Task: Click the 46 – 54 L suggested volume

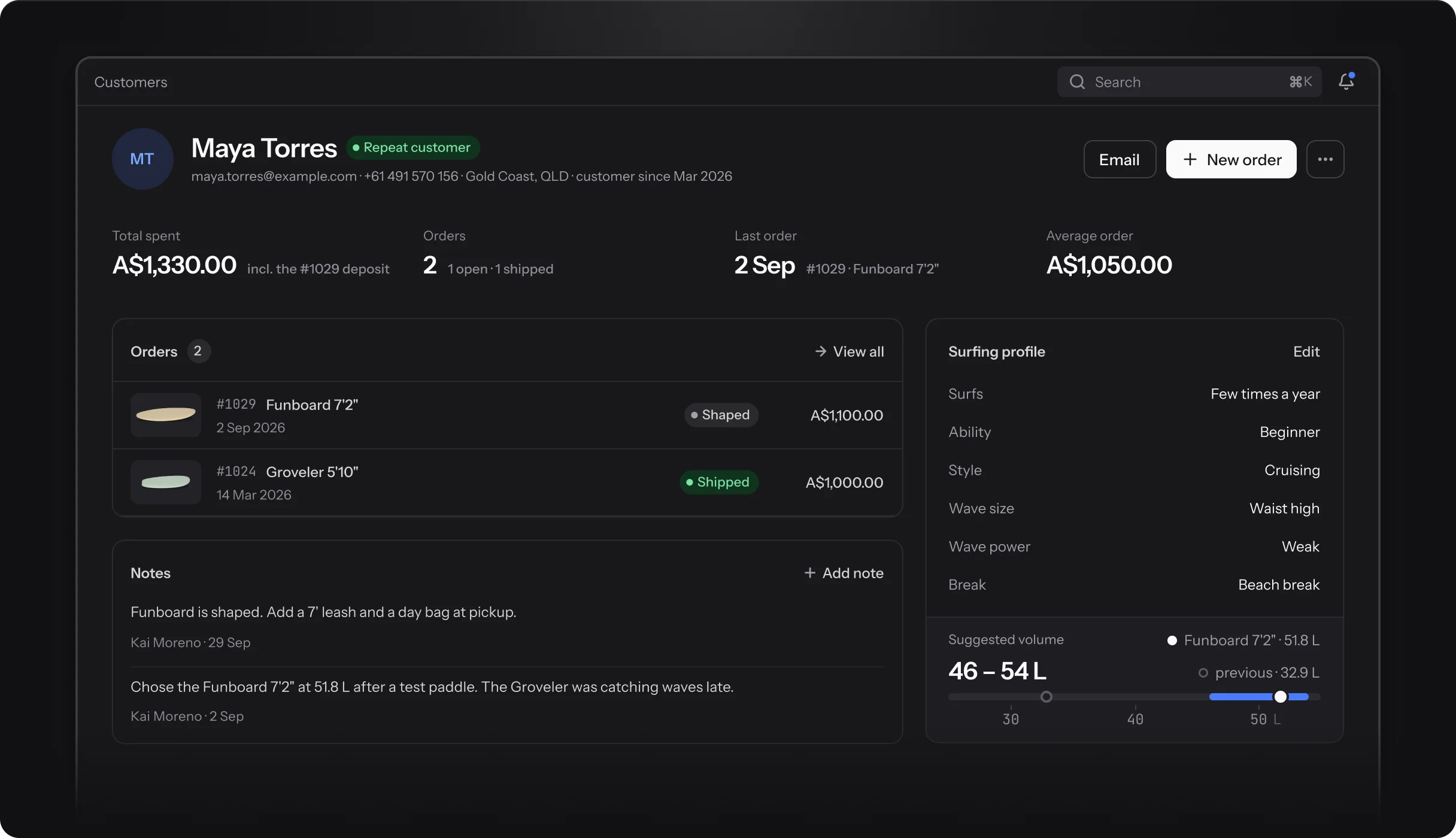Action: [997, 671]
